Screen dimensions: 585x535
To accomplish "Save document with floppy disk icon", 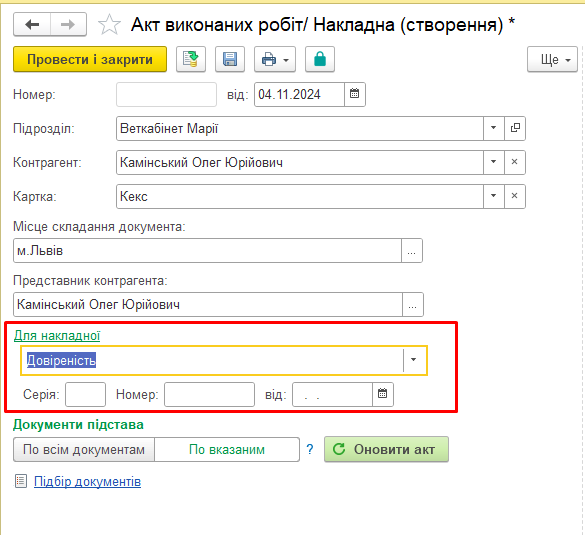I will 230,59.
